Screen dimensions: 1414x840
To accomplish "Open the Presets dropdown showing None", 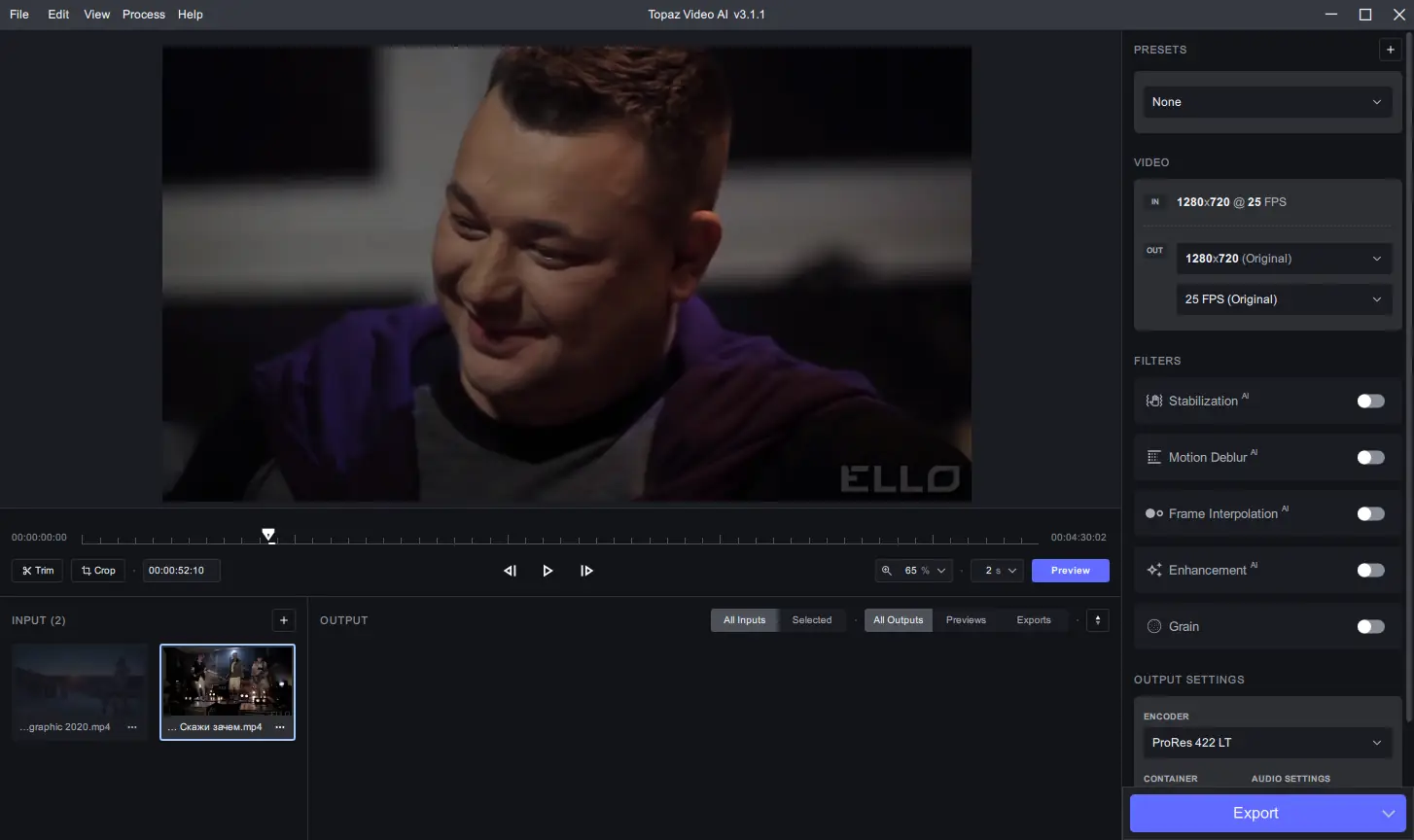I will click(x=1267, y=102).
